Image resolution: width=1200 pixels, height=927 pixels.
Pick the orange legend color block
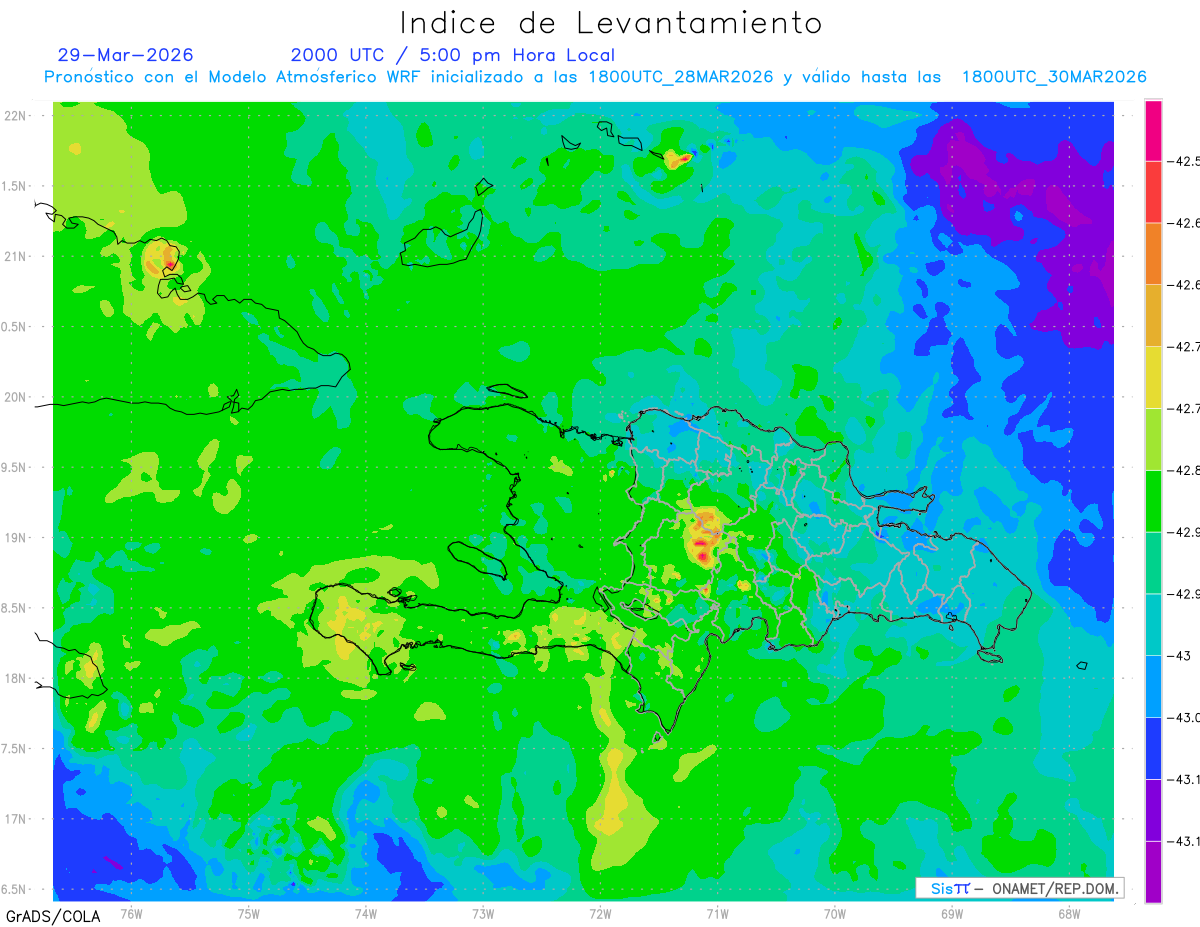[x=1153, y=253]
